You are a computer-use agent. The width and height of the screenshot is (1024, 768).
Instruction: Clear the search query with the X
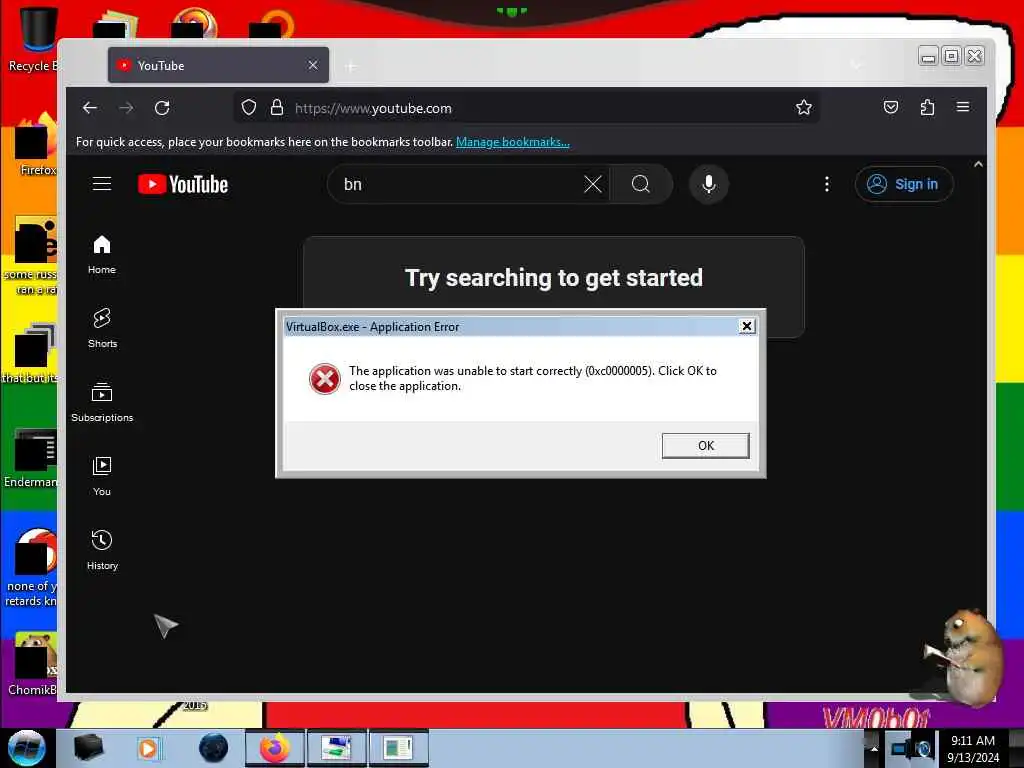592,184
